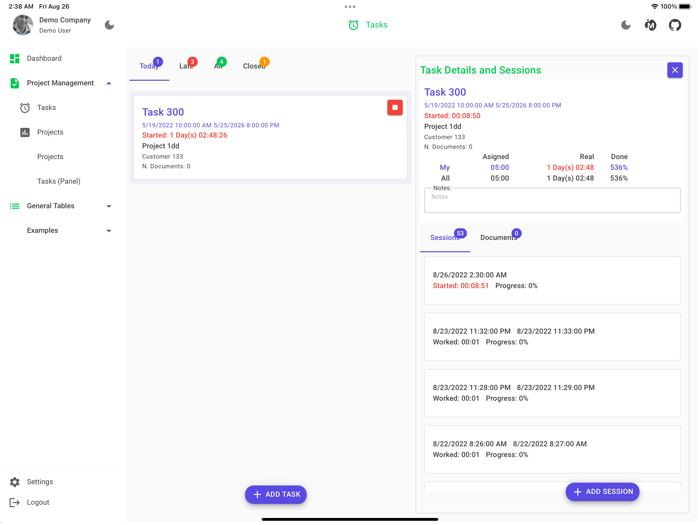Switch to the All tasks tab
700x525 pixels.
pyautogui.click(x=219, y=66)
